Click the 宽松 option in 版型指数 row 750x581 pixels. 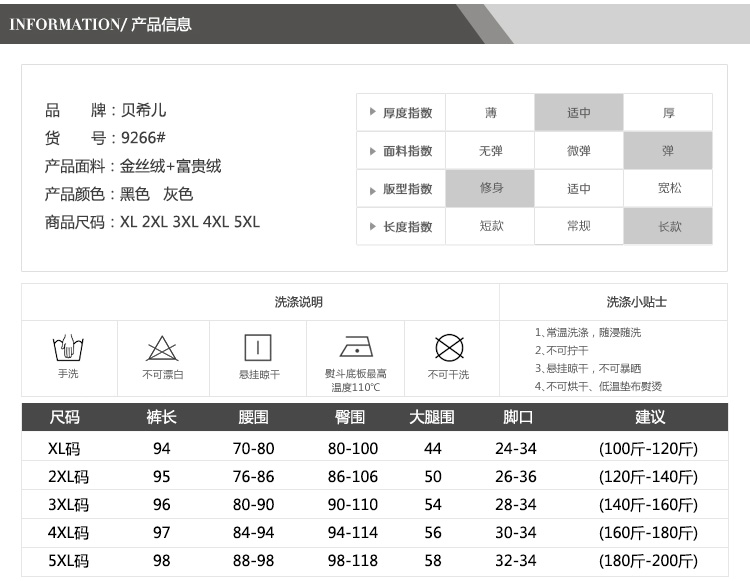click(x=668, y=189)
